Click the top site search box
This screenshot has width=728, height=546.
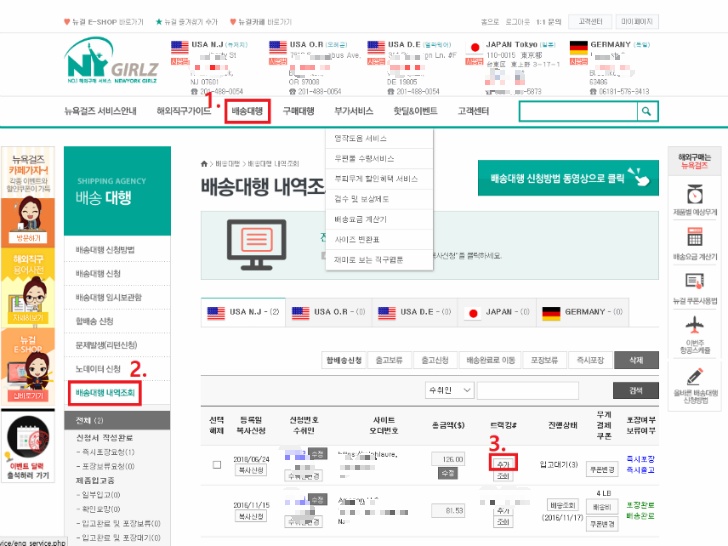[x=578, y=111]
